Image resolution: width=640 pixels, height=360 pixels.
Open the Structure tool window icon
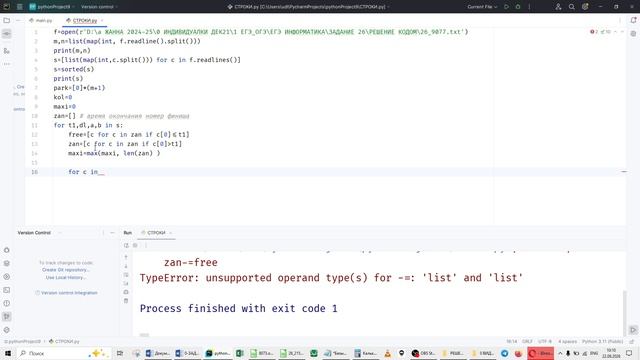(x=7, y=51)
